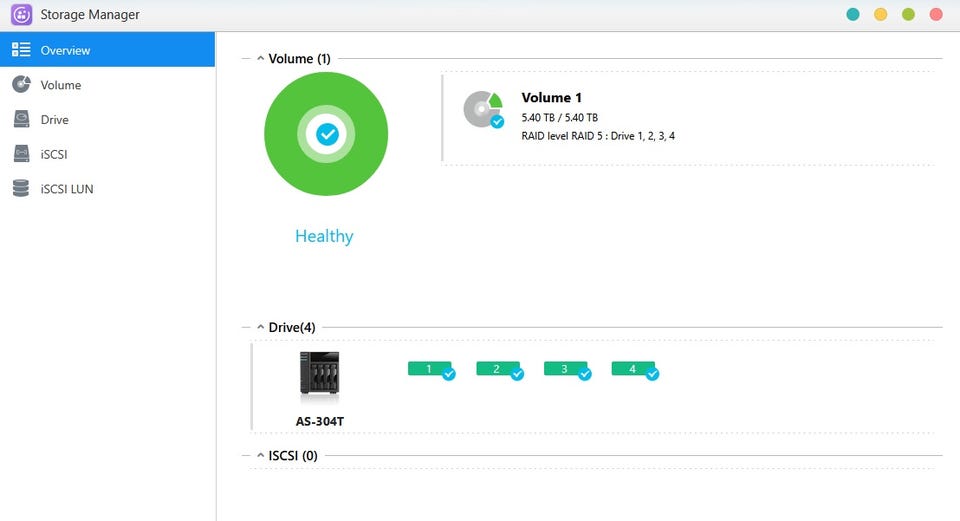Click the yellow window control button

[881, 15]
